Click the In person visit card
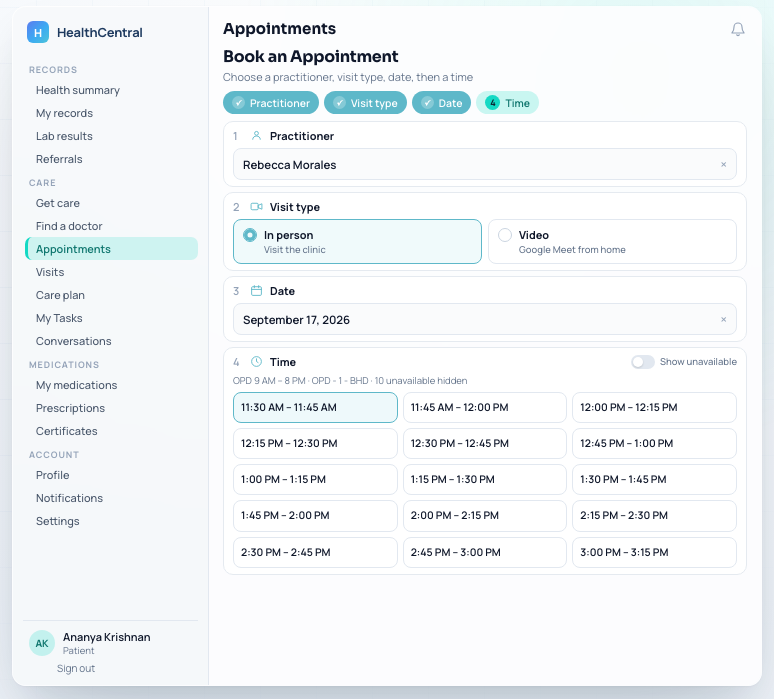This screenshot has height=699, width=774. pyautogui.click(x=357, y=241)
